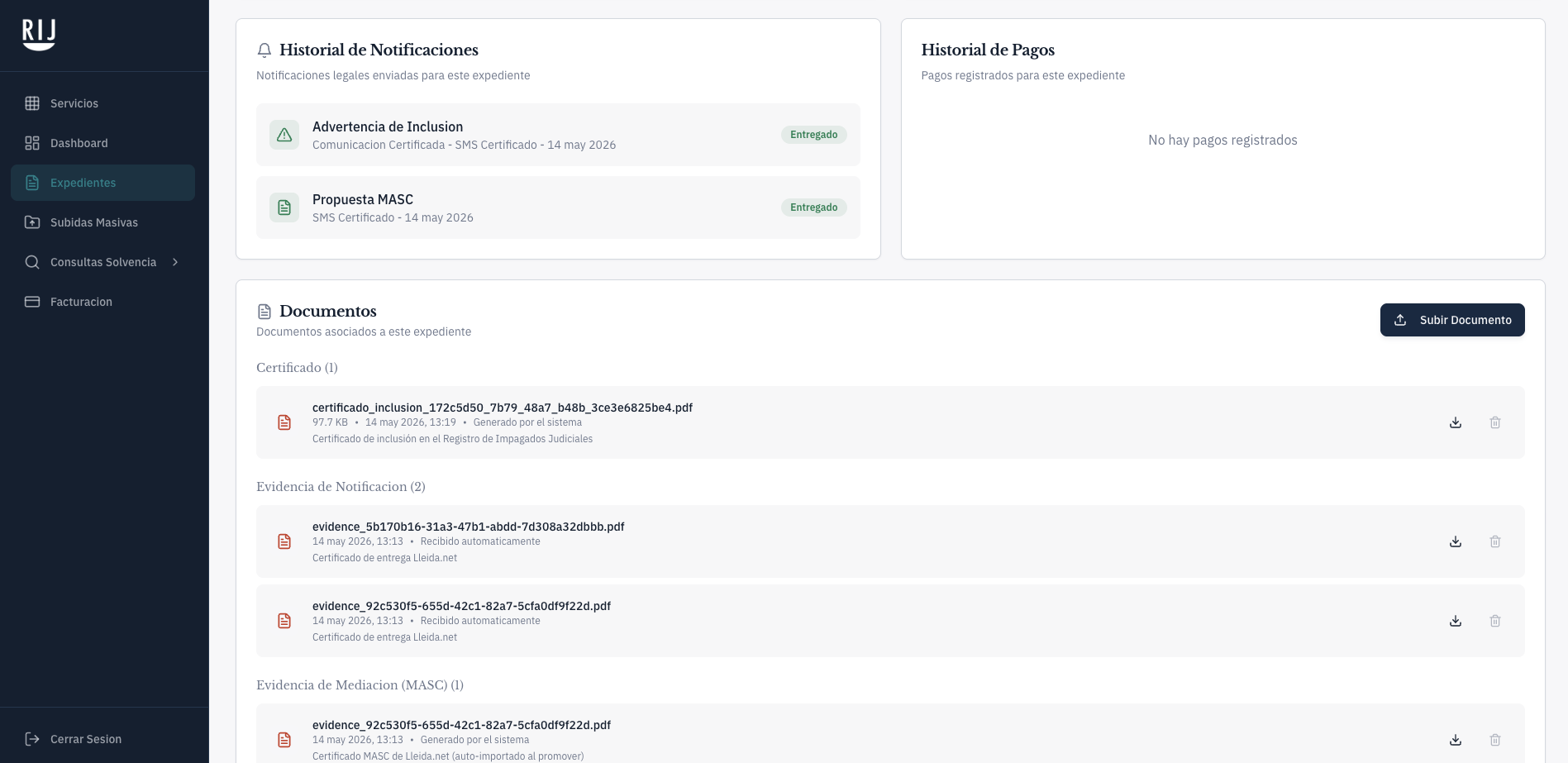Click the upload icon inside Subir Documento
Image resolution: width=1568 pixels, height=763 pixels.
click(1400, 320)
